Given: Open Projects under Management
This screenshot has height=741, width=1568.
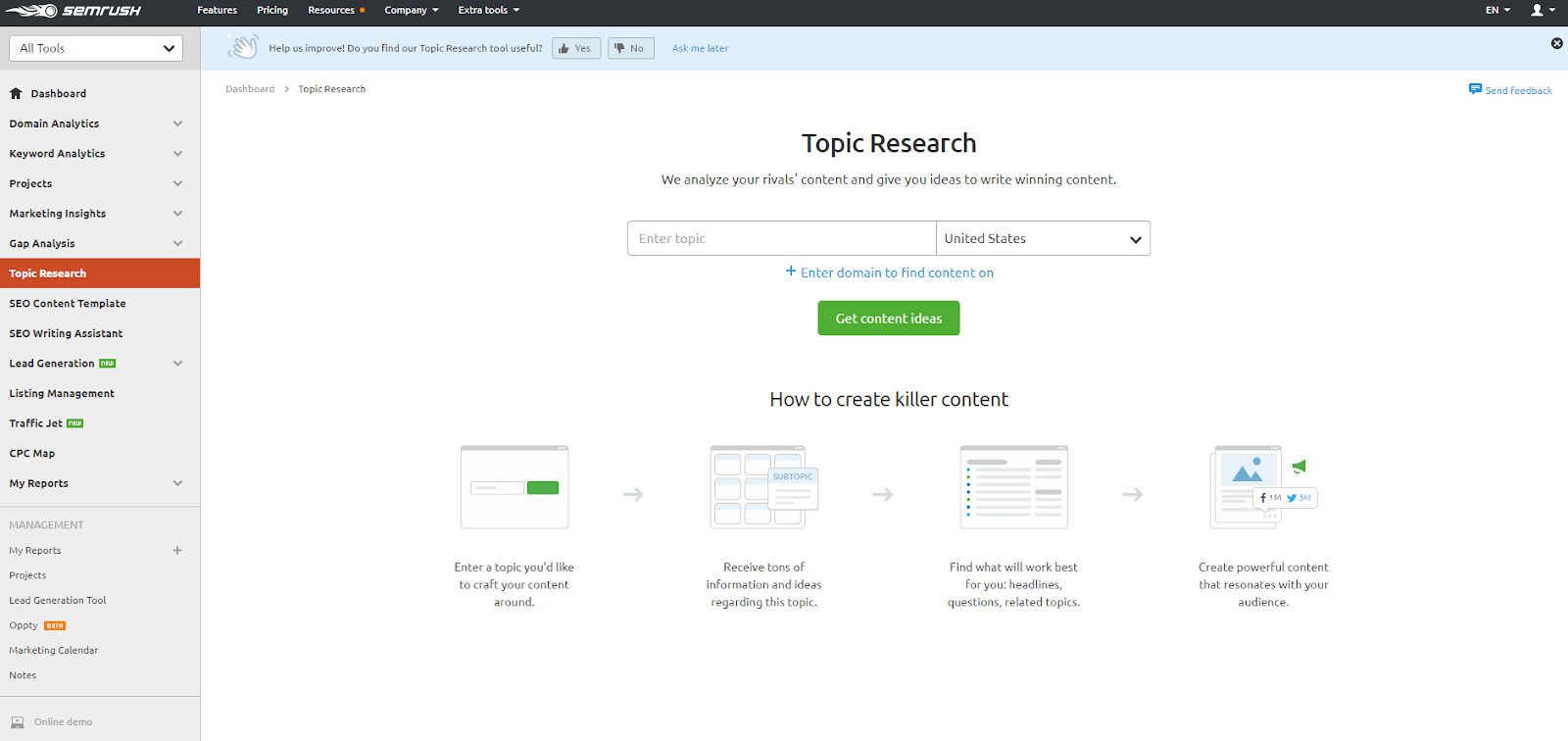Looking at the screenshot, I should pos(27,575).
